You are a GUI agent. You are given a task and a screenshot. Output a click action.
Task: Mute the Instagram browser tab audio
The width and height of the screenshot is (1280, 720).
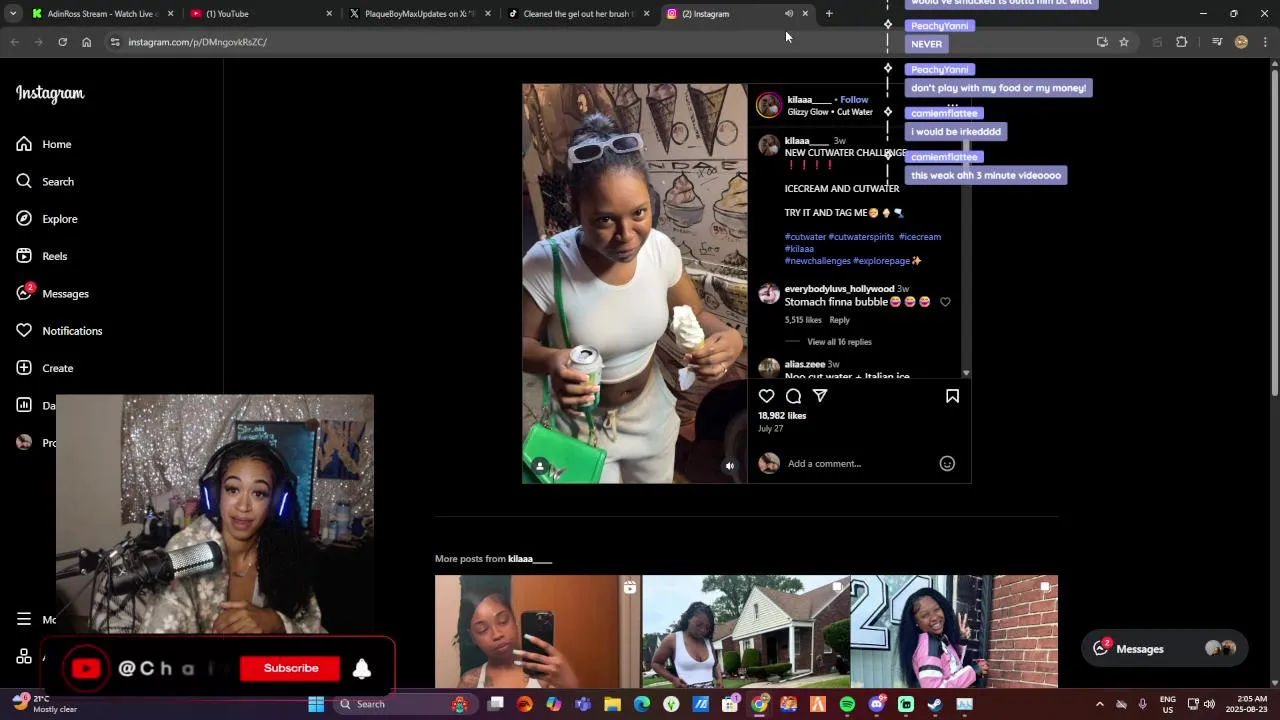[x=789, y=13]
